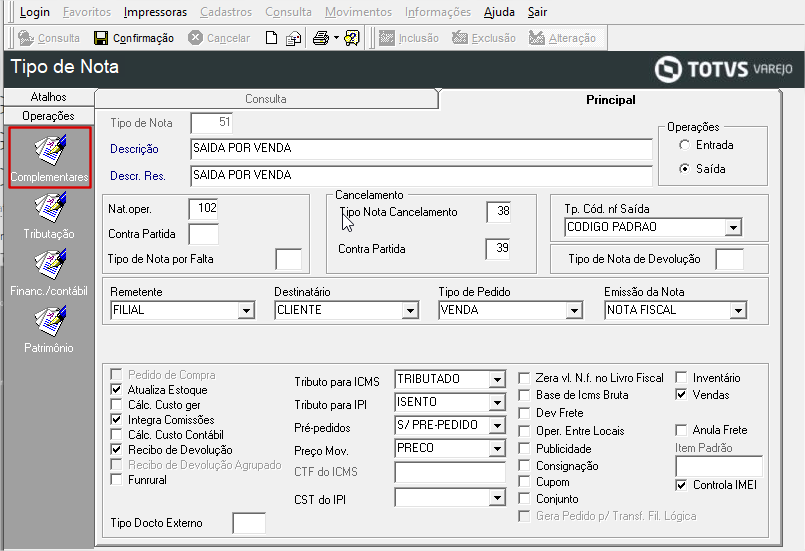
Task: Enable Base de Icms Bruta checkbox
Action: 524,395
